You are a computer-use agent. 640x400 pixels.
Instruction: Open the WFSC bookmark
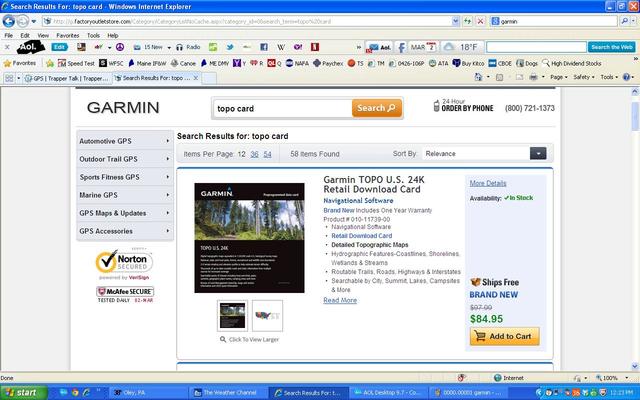click(111, 63)
